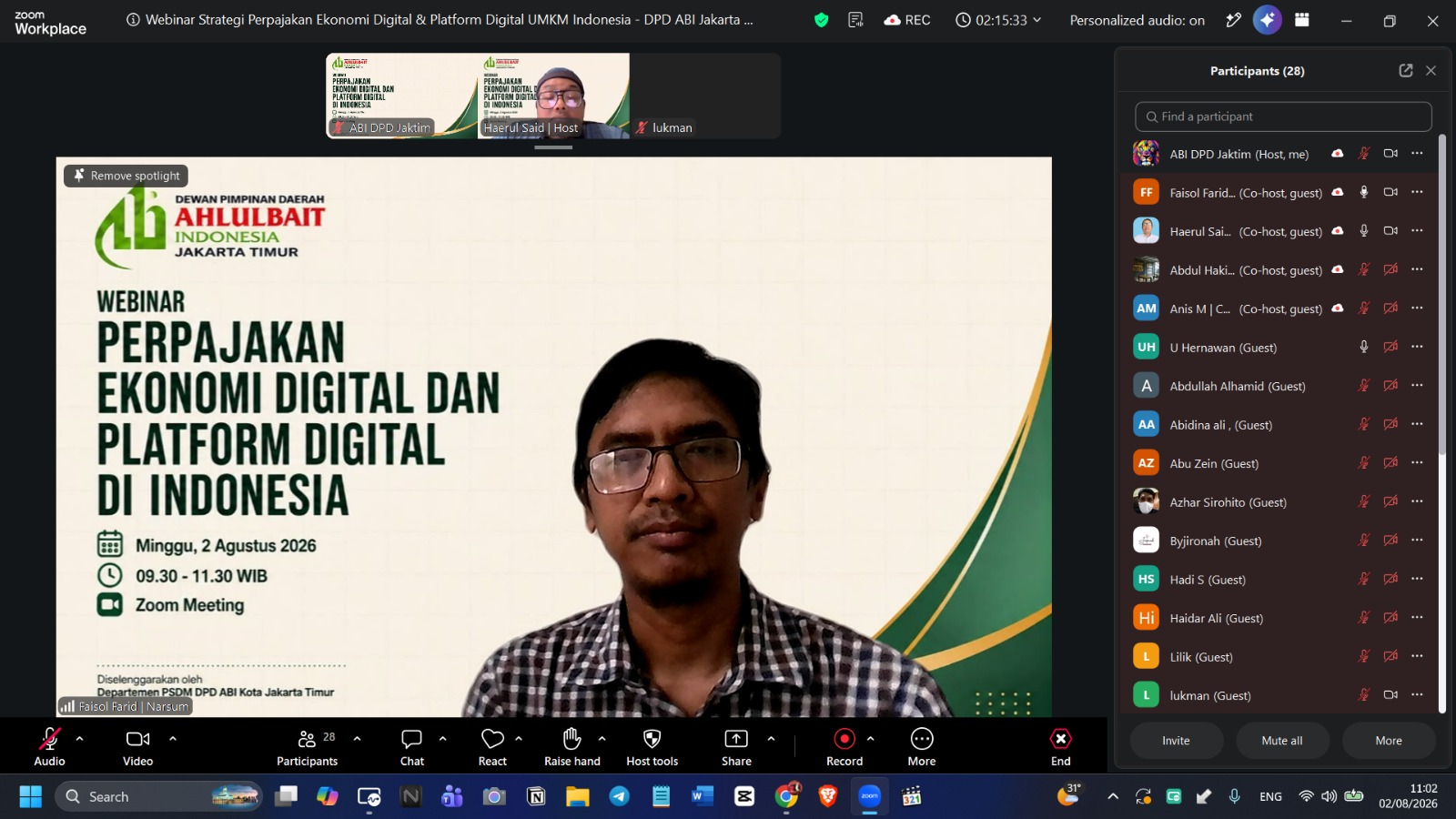The height and width of the screenshot is (819, 1456).
Task: Click the cloud recording icon beside Anis M
Action: coord(1338,308)
